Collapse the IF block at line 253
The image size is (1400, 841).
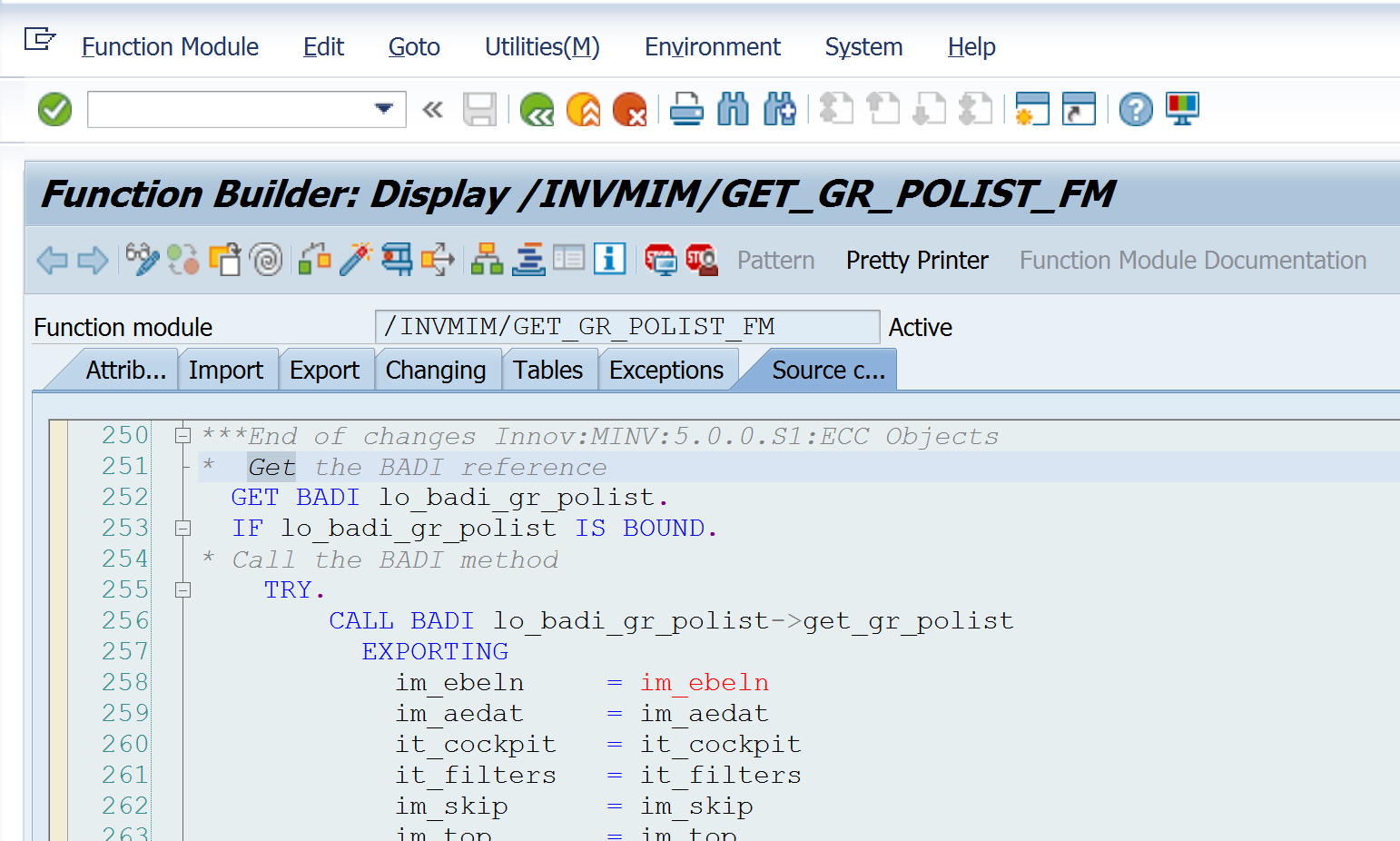182,529
